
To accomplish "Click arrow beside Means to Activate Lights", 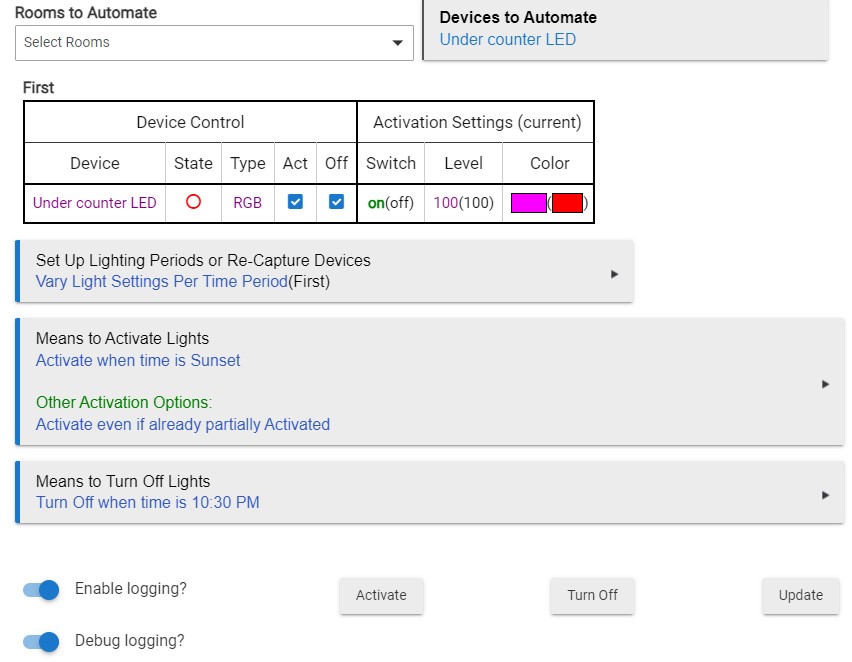I will click(x=825, y=384).
